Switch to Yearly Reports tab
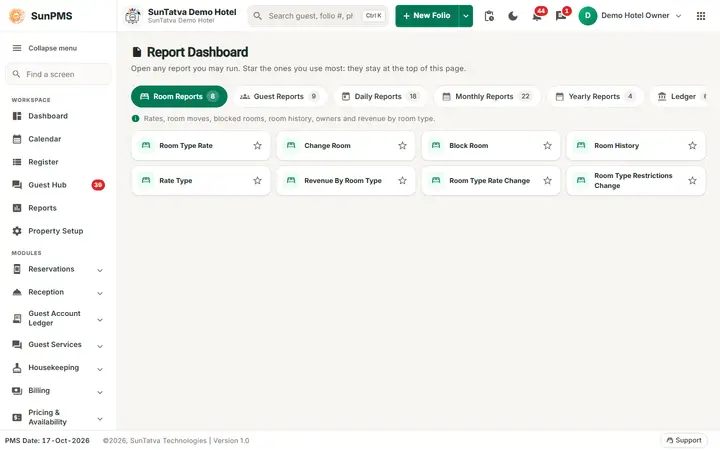Viewport: 720px width, 450px height. pos(595,96)
